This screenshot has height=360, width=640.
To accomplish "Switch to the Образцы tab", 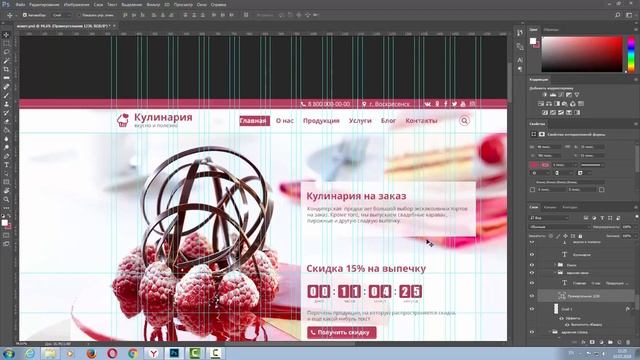I will click(x=551, y=29).
